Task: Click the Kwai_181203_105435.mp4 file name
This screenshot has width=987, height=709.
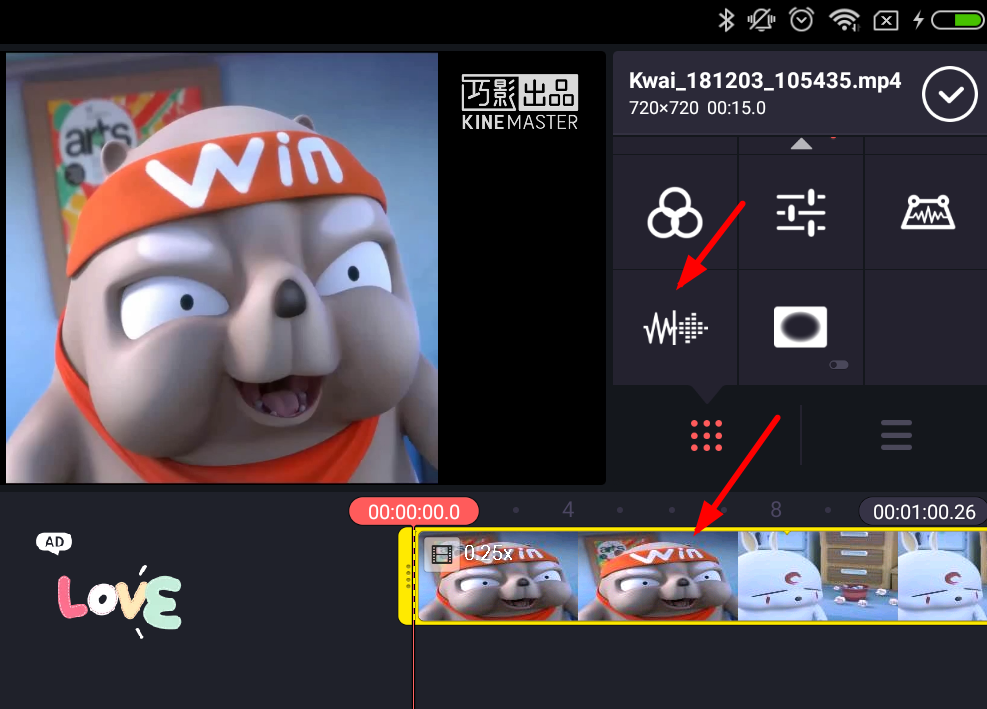Action: 765,81
